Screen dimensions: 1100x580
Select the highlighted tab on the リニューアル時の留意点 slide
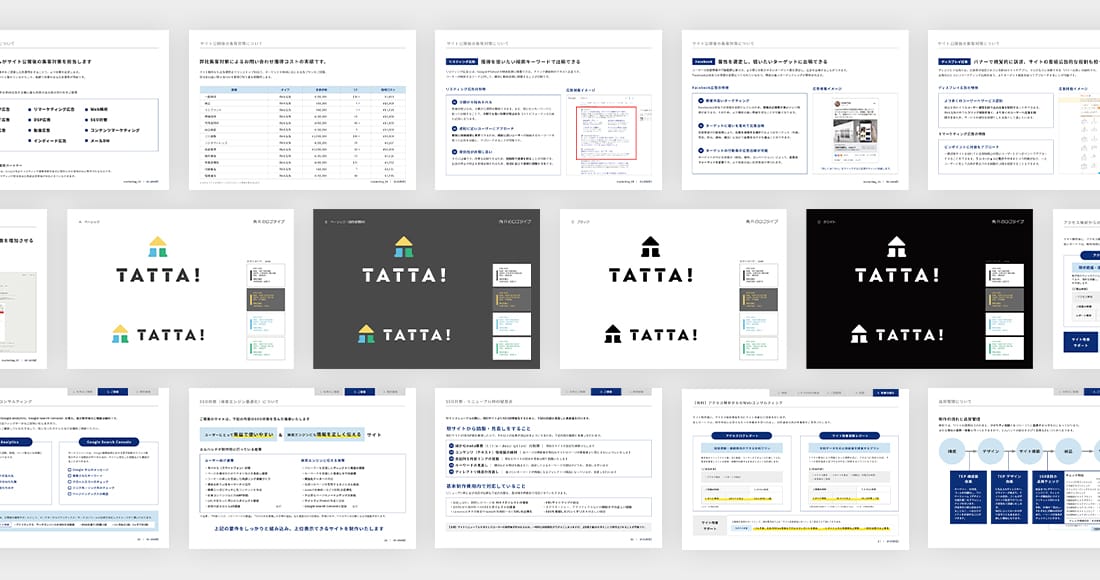[605, 392]
